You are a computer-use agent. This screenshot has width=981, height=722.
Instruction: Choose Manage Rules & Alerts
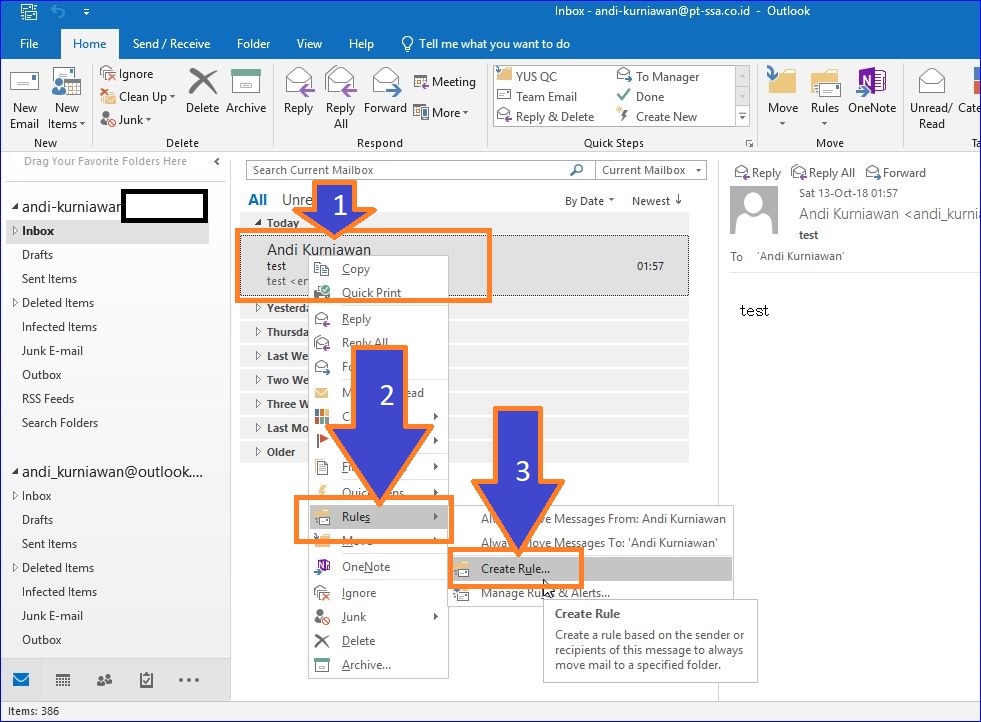pyautogui.click(x=591, y=592)
